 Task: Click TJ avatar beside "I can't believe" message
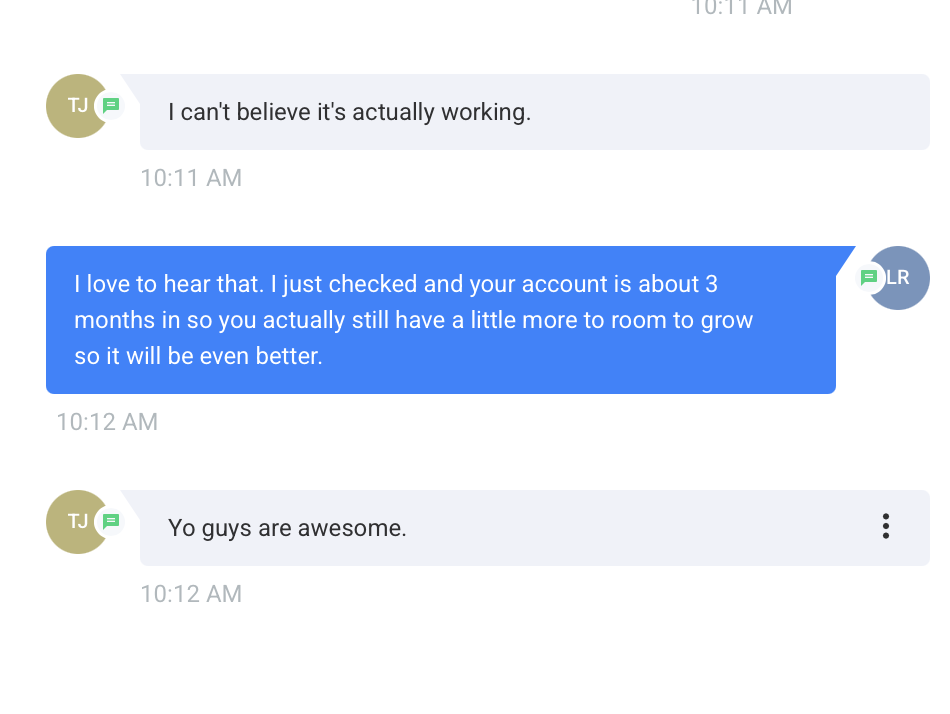point(73,106)
